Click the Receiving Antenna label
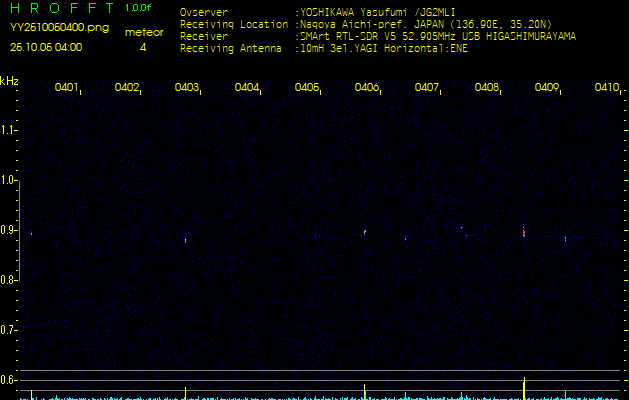629x400 pixels. pyautogui.click(x=231, y=49)
